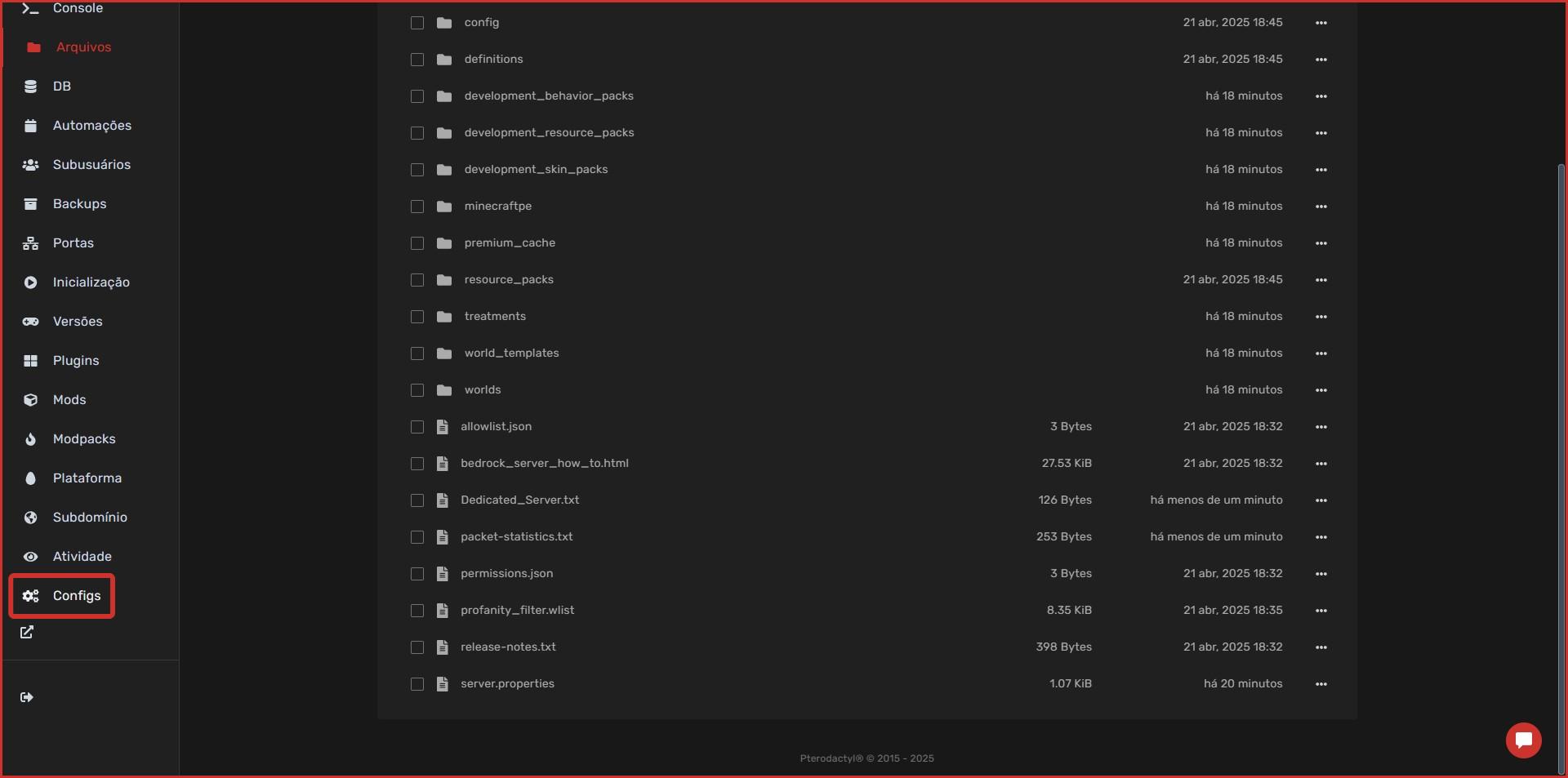Click the Arquivos folder icon in sidebar
Image resolution: width=1568 pixels, height=778 pixels.
point(33,47)
